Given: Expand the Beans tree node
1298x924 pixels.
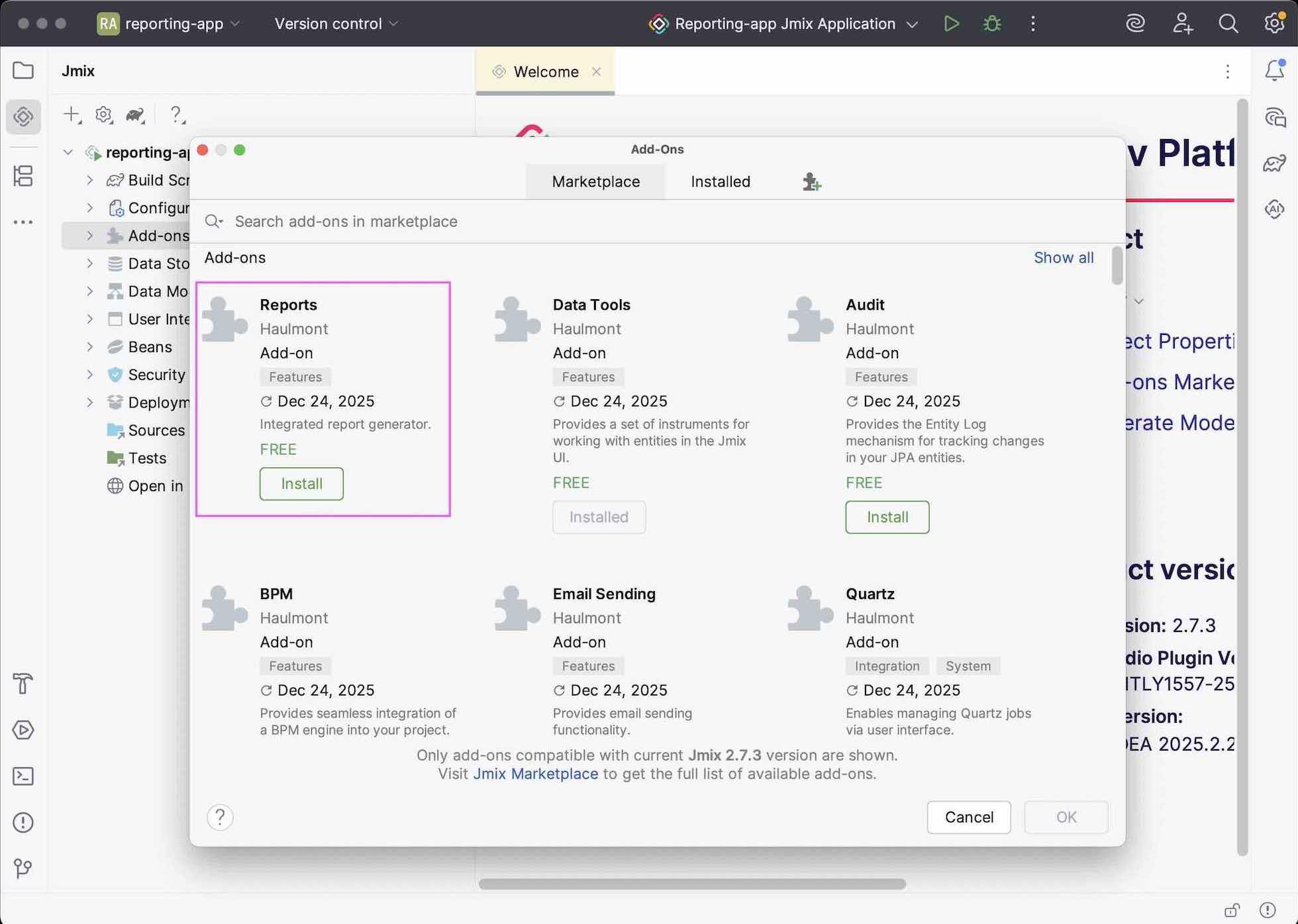Looking at the screenshot, I should (90, 347).
